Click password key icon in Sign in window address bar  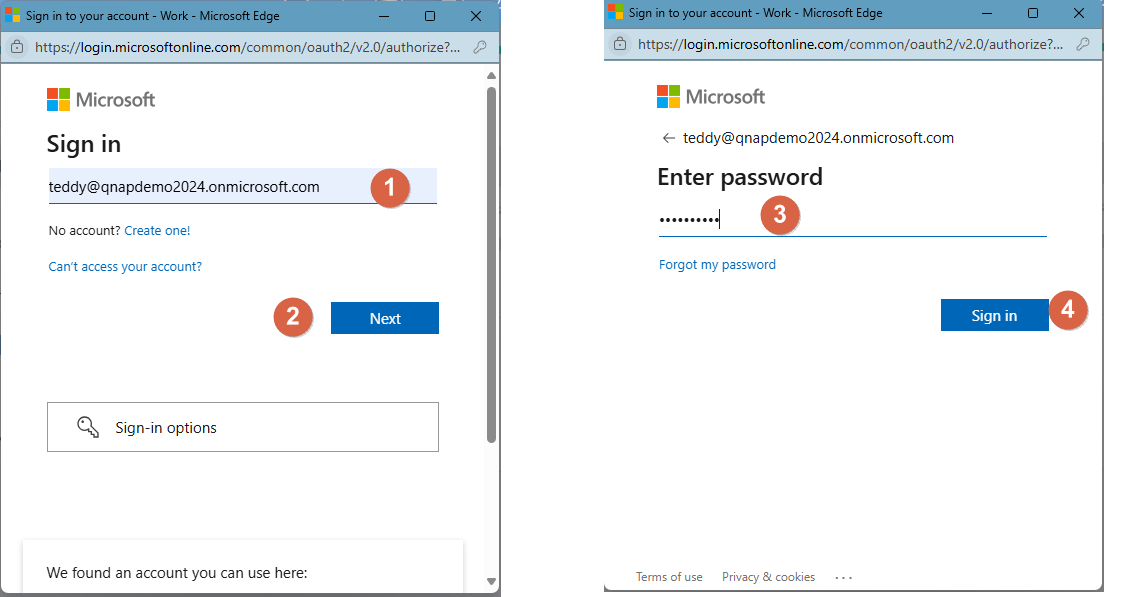pos(480,47)
